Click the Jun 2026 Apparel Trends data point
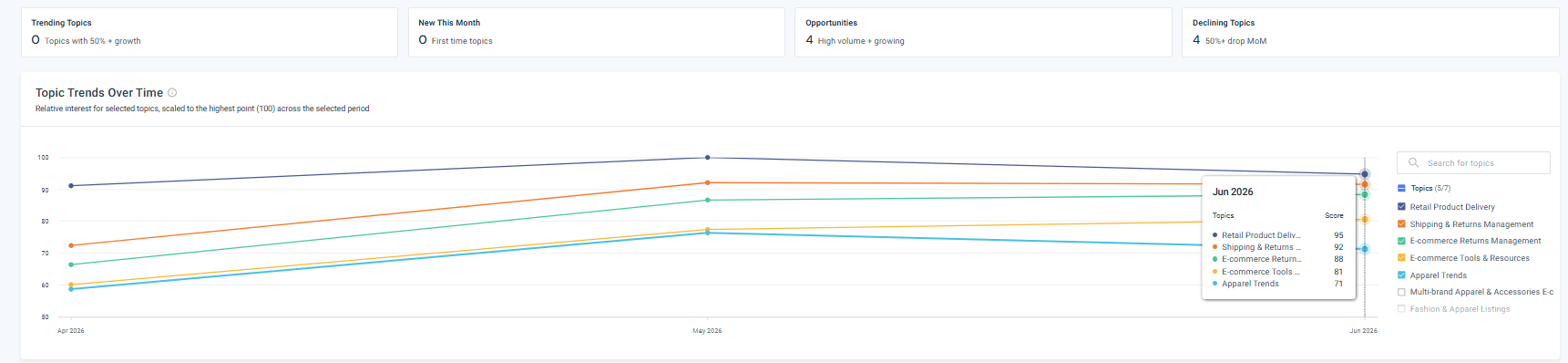 (1365, 249)
